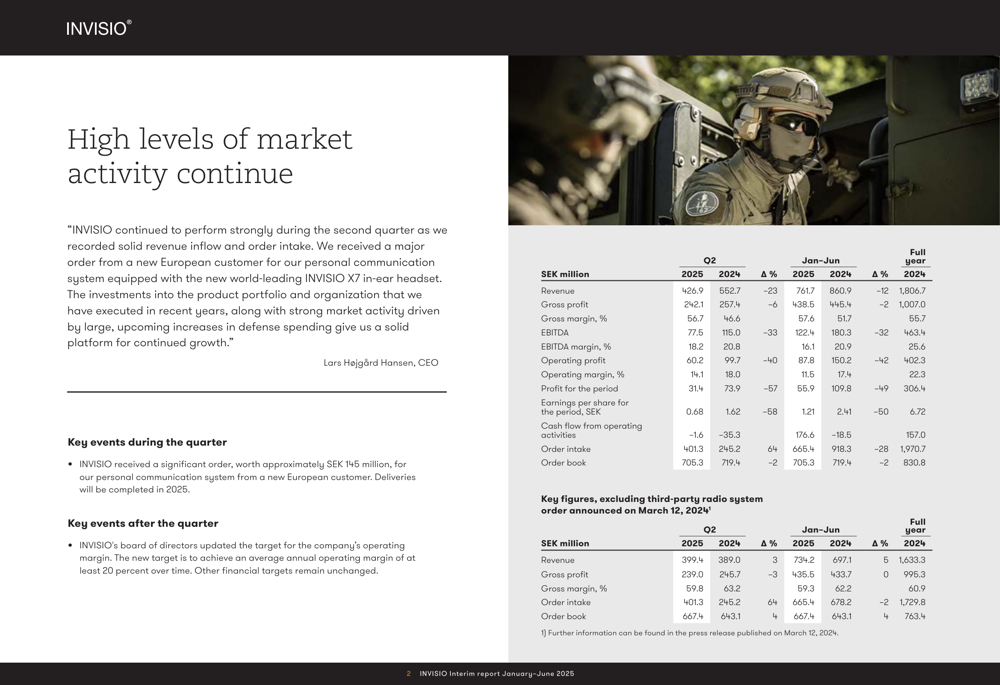Image resolution: width=1000 pixels, height=685 pixels.
Task: Click the Q2 2025 Gross profit value 242.1
Action: coord(693,304)
